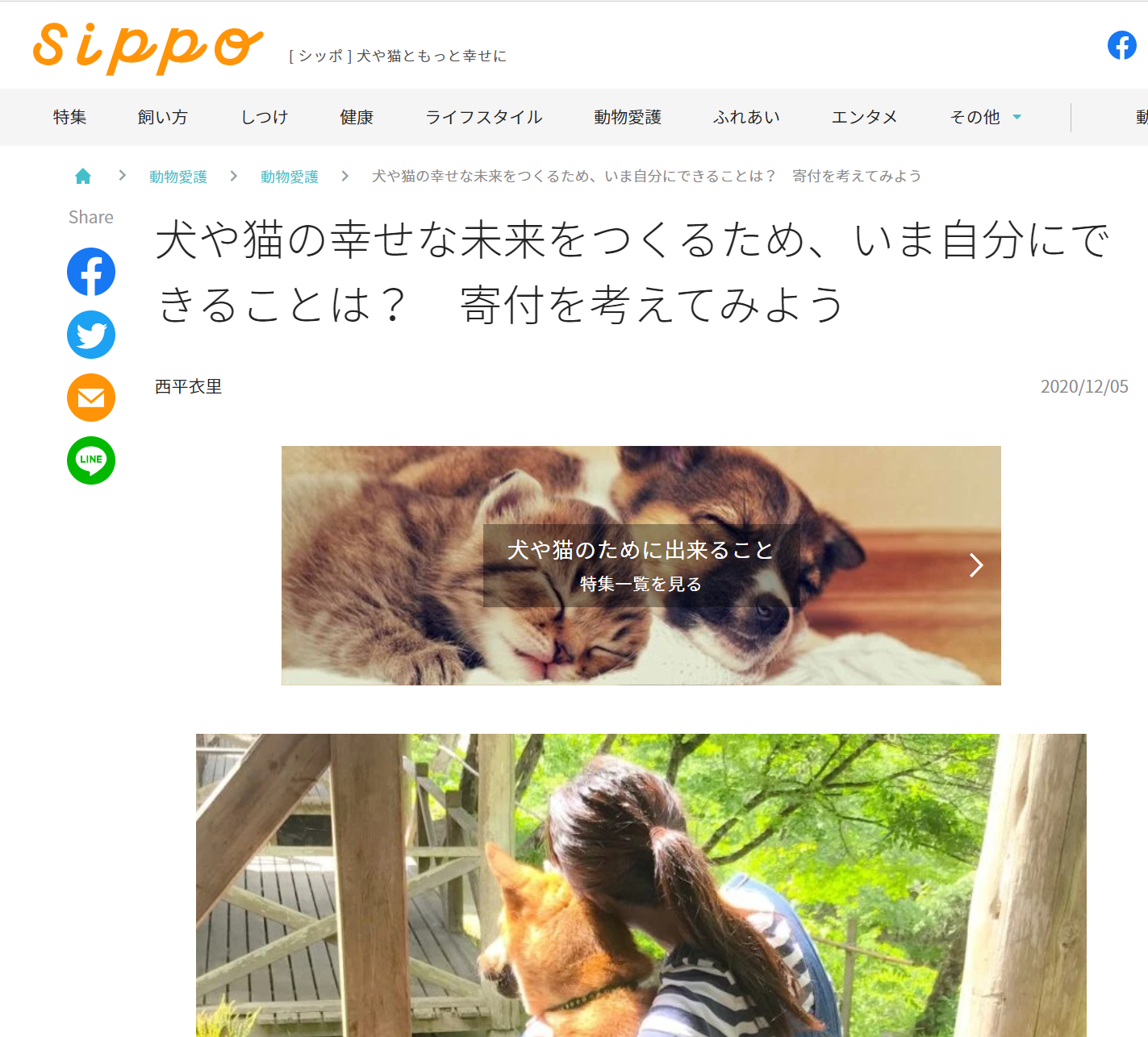Open the 特集 menu item
The width and height of the screenshot is (1148, 1037).
(x=70, y=117)
